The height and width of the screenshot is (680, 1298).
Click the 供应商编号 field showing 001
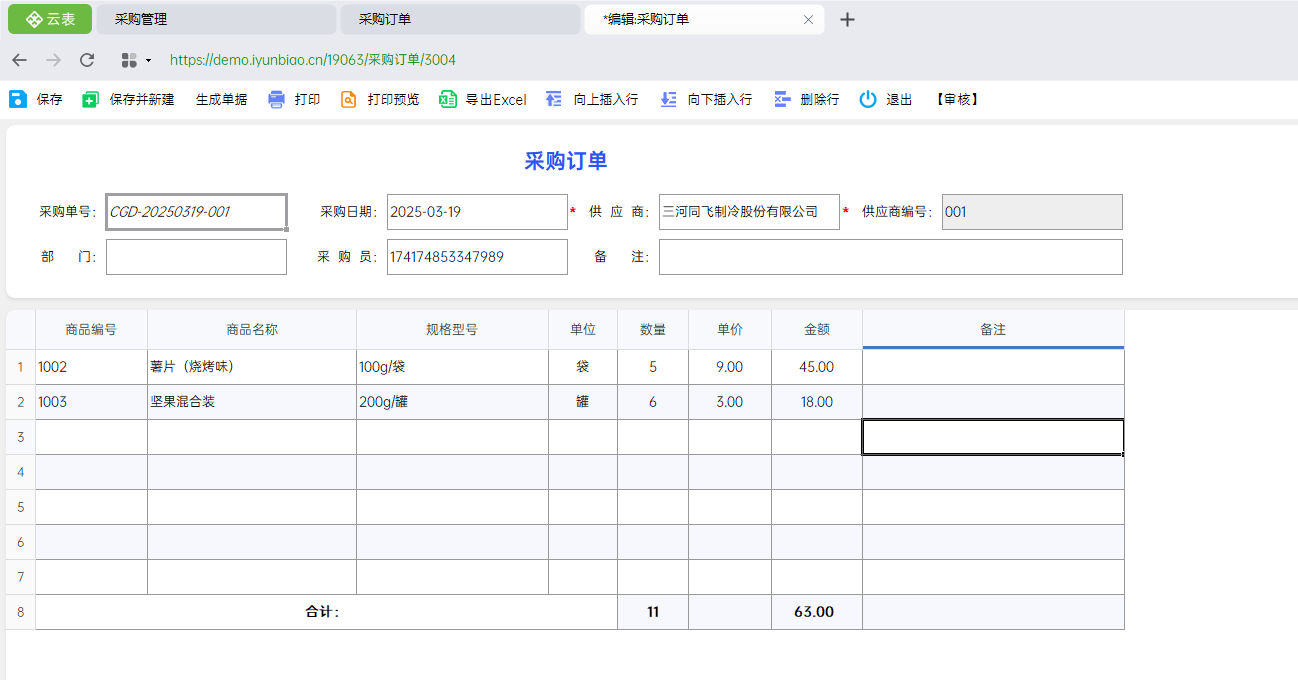coord(1032,212)
